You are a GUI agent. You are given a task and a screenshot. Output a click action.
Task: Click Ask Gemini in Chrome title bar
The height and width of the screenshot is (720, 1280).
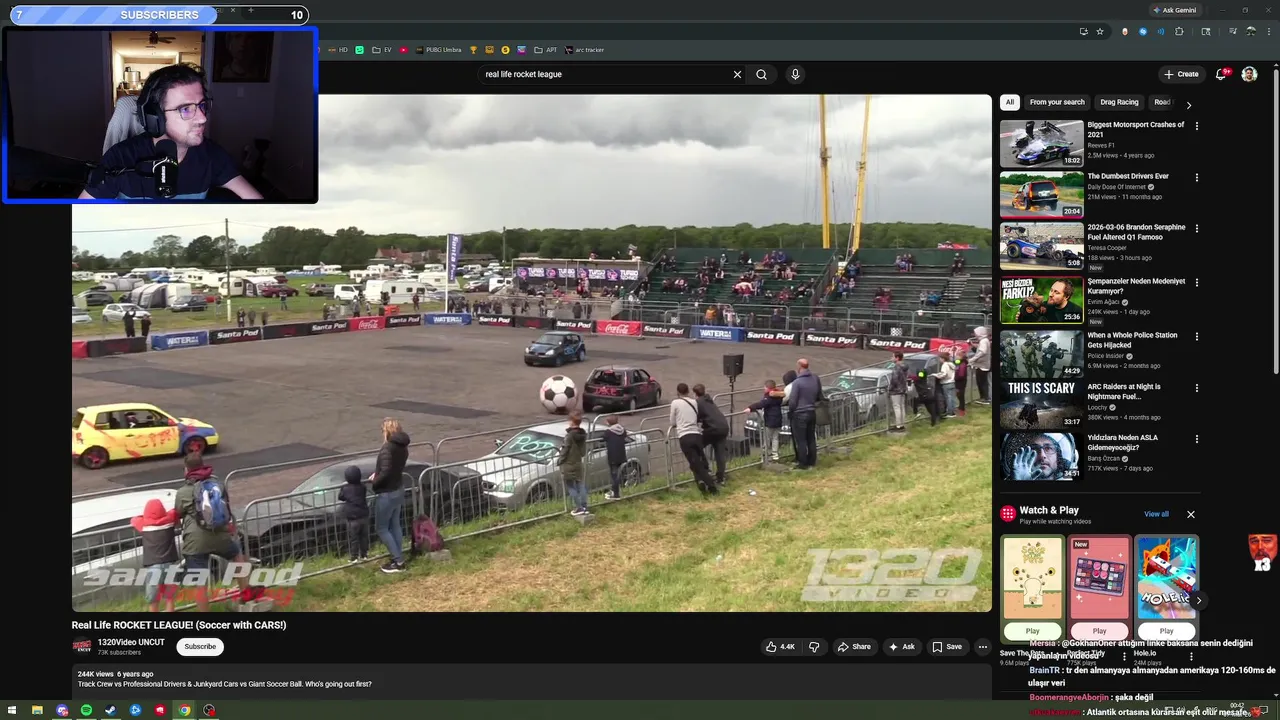1174,10
